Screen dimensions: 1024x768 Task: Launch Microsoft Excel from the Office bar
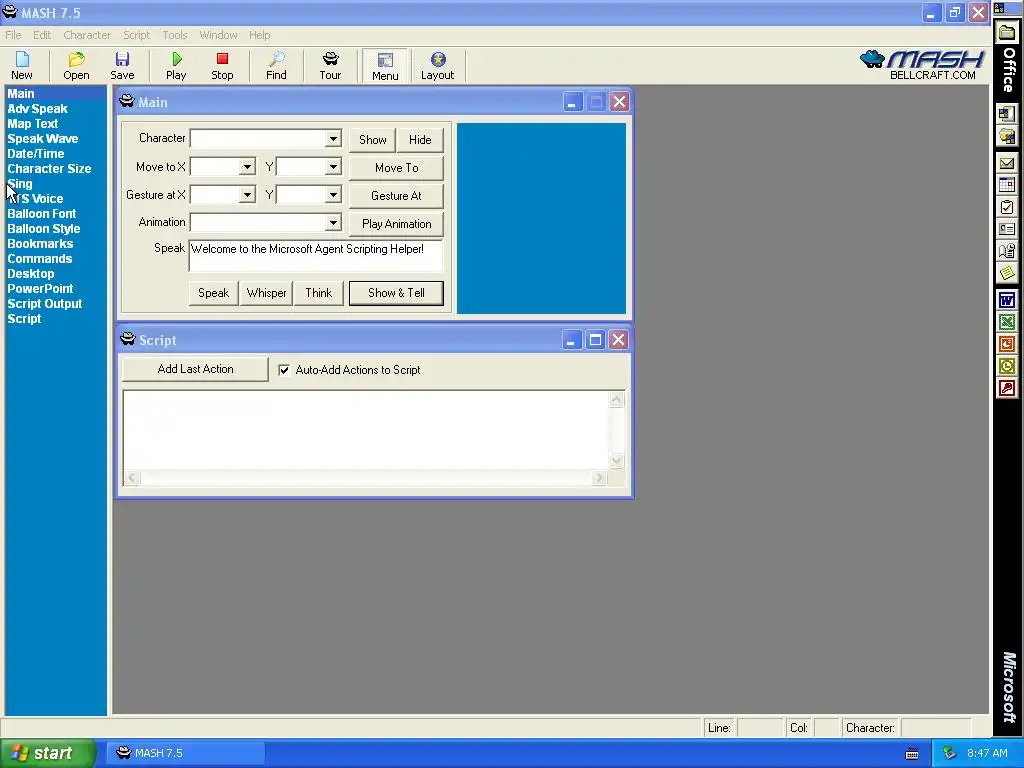click(1007, 322)
